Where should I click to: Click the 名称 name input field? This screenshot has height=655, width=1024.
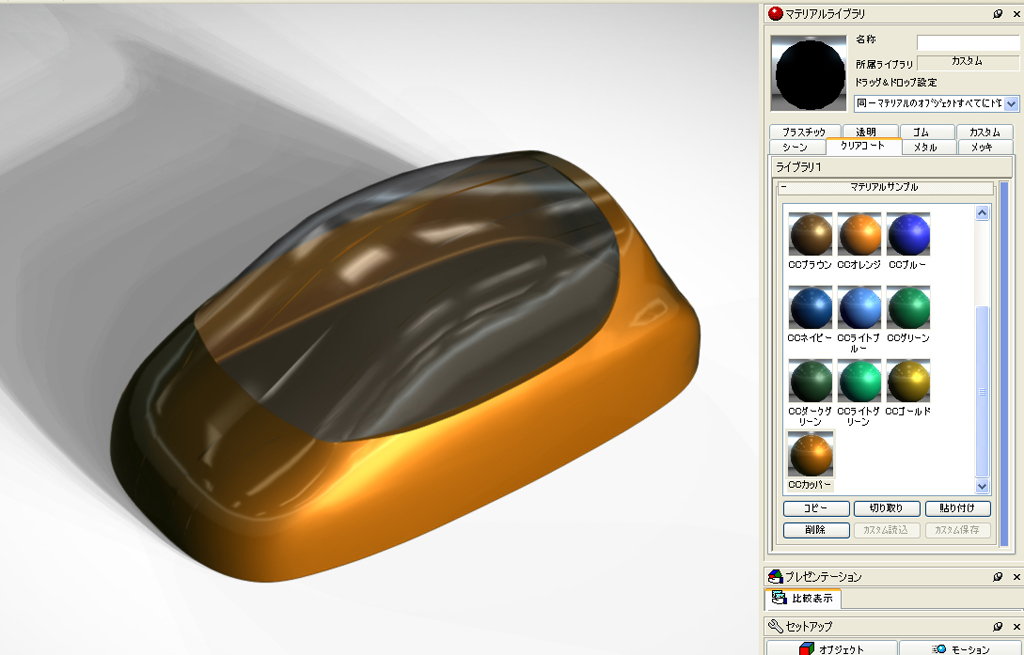967,43
